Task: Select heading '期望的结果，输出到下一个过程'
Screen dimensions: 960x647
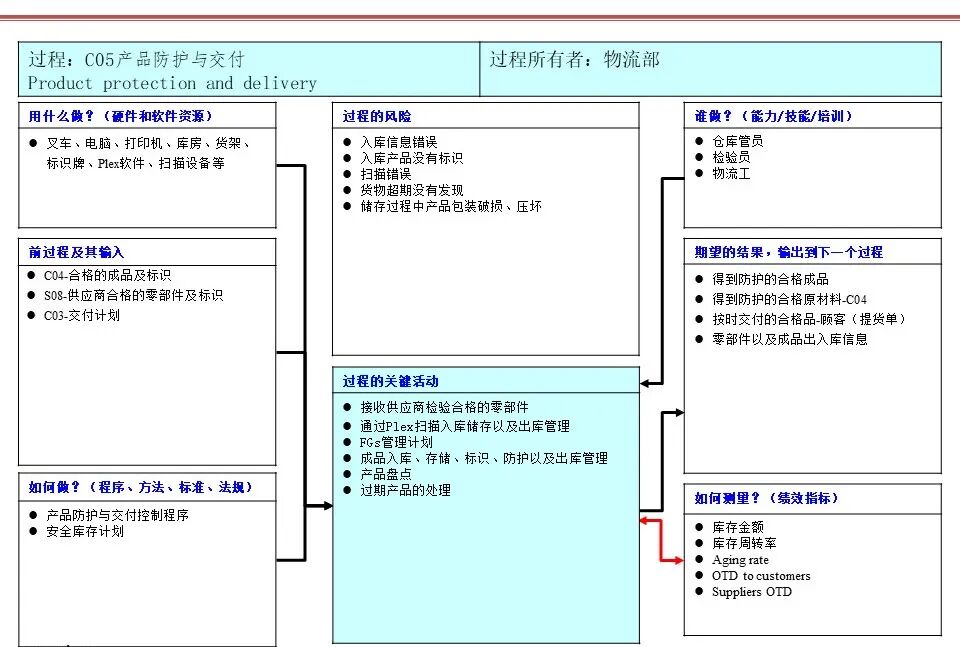Action: click(788, 252)
